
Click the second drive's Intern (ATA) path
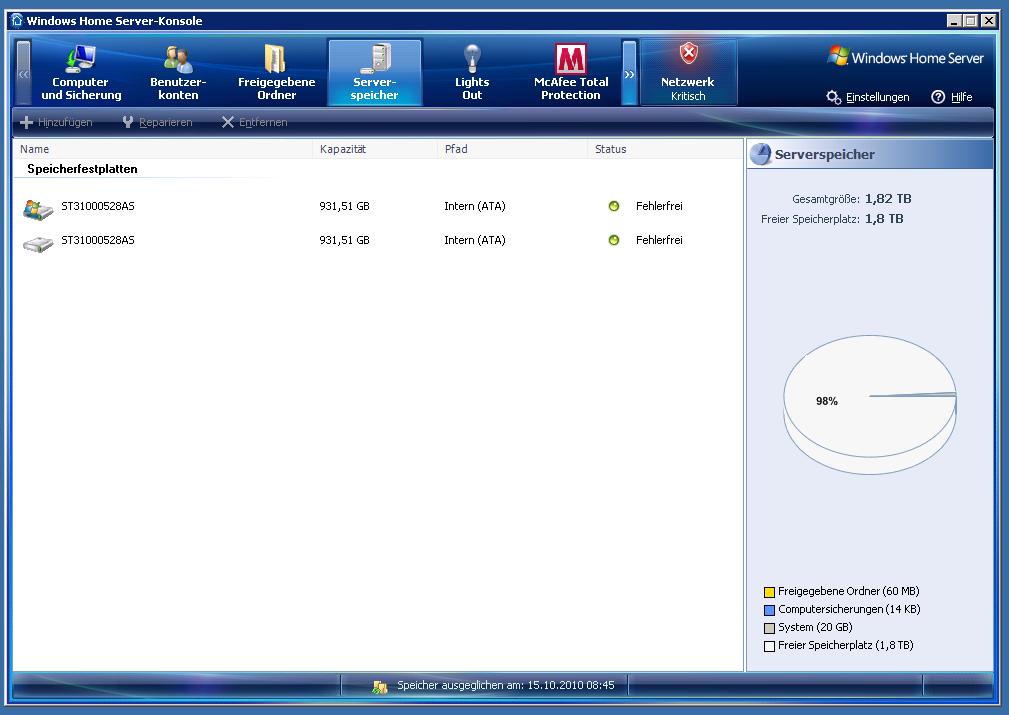click(x=475, y=240)
